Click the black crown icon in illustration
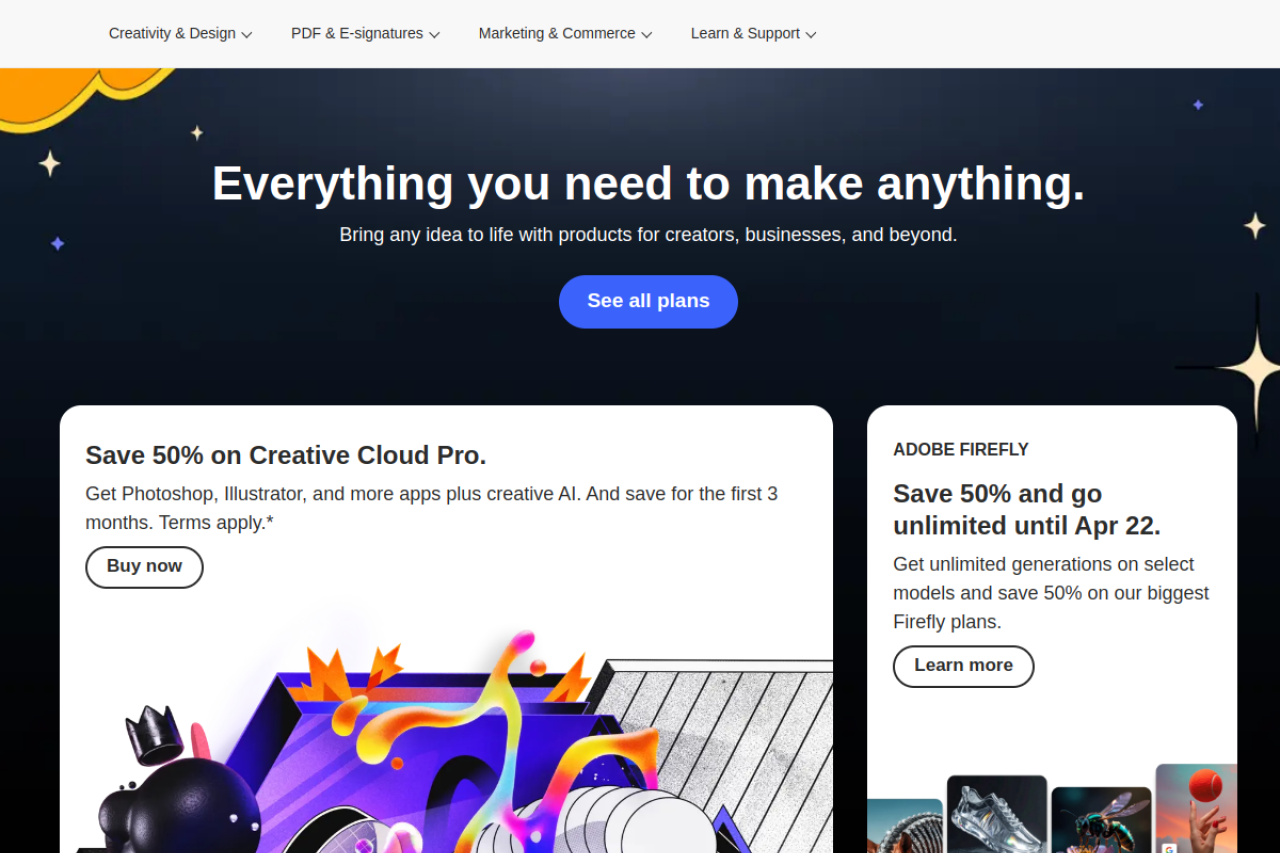This screenshot has height=853, width=1280. pyautogui.click(x=153, y=733)
